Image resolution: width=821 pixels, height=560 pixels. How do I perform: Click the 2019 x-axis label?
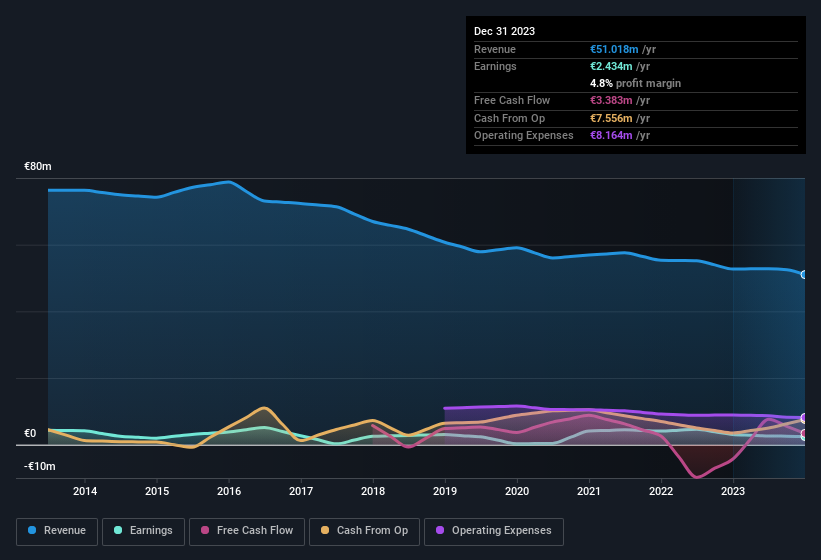445,491
